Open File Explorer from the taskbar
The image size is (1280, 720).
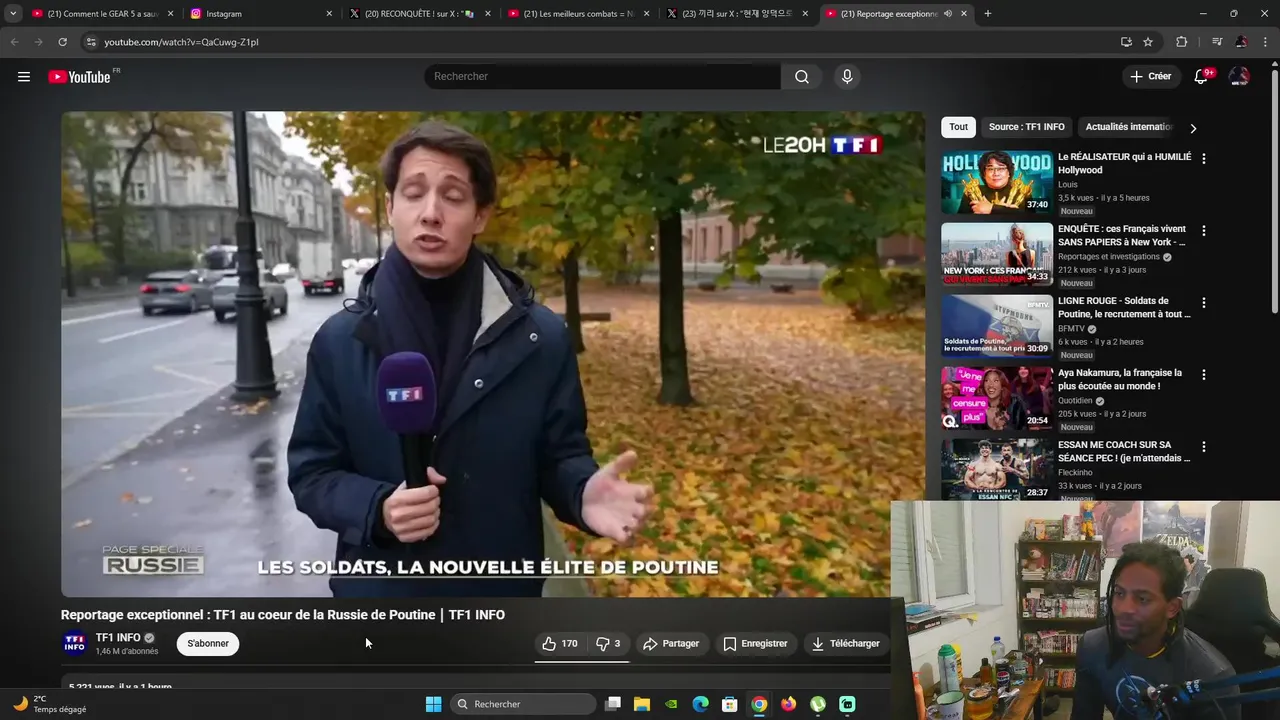pyautogui.click(x=642, y=704)
